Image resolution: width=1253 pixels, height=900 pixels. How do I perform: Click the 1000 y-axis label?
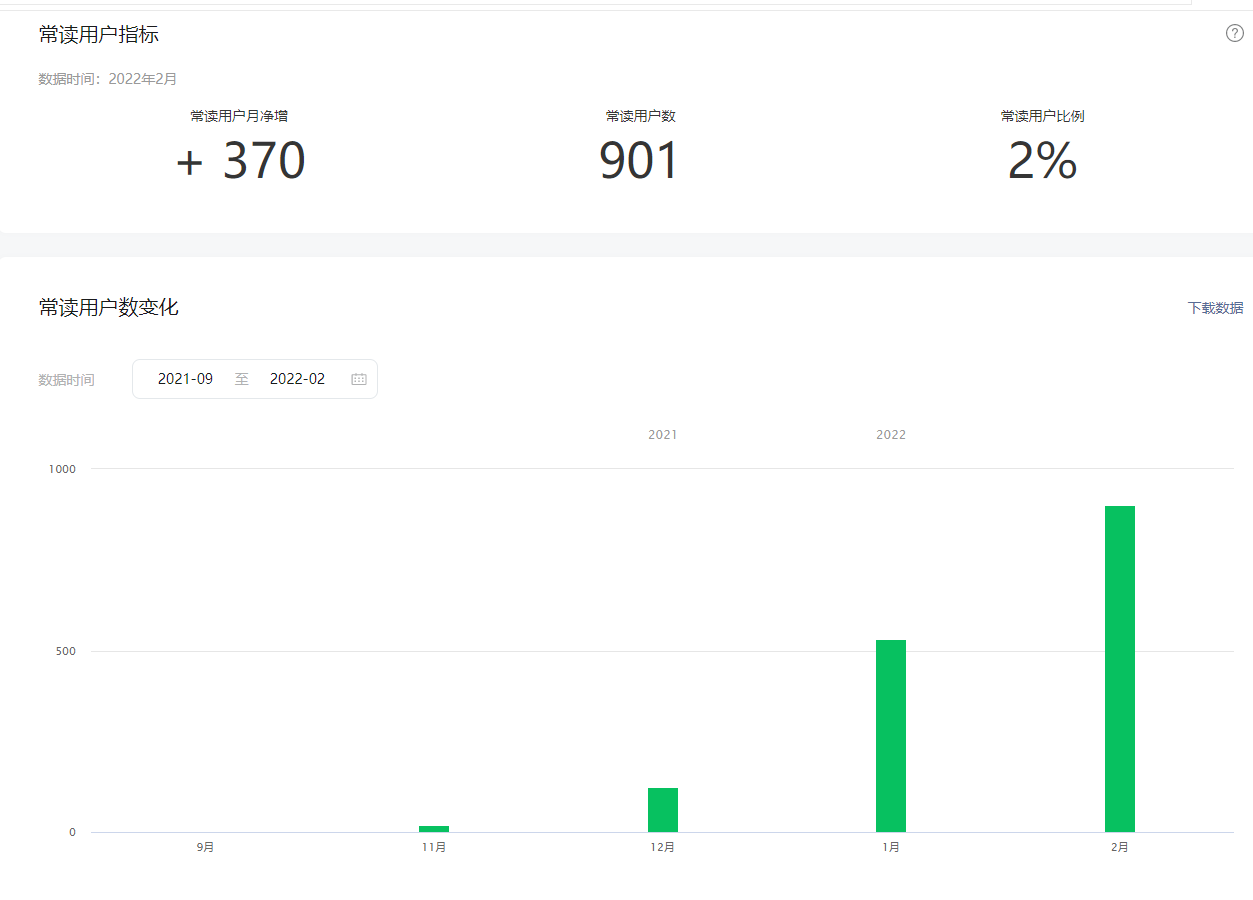click(62, 469)
